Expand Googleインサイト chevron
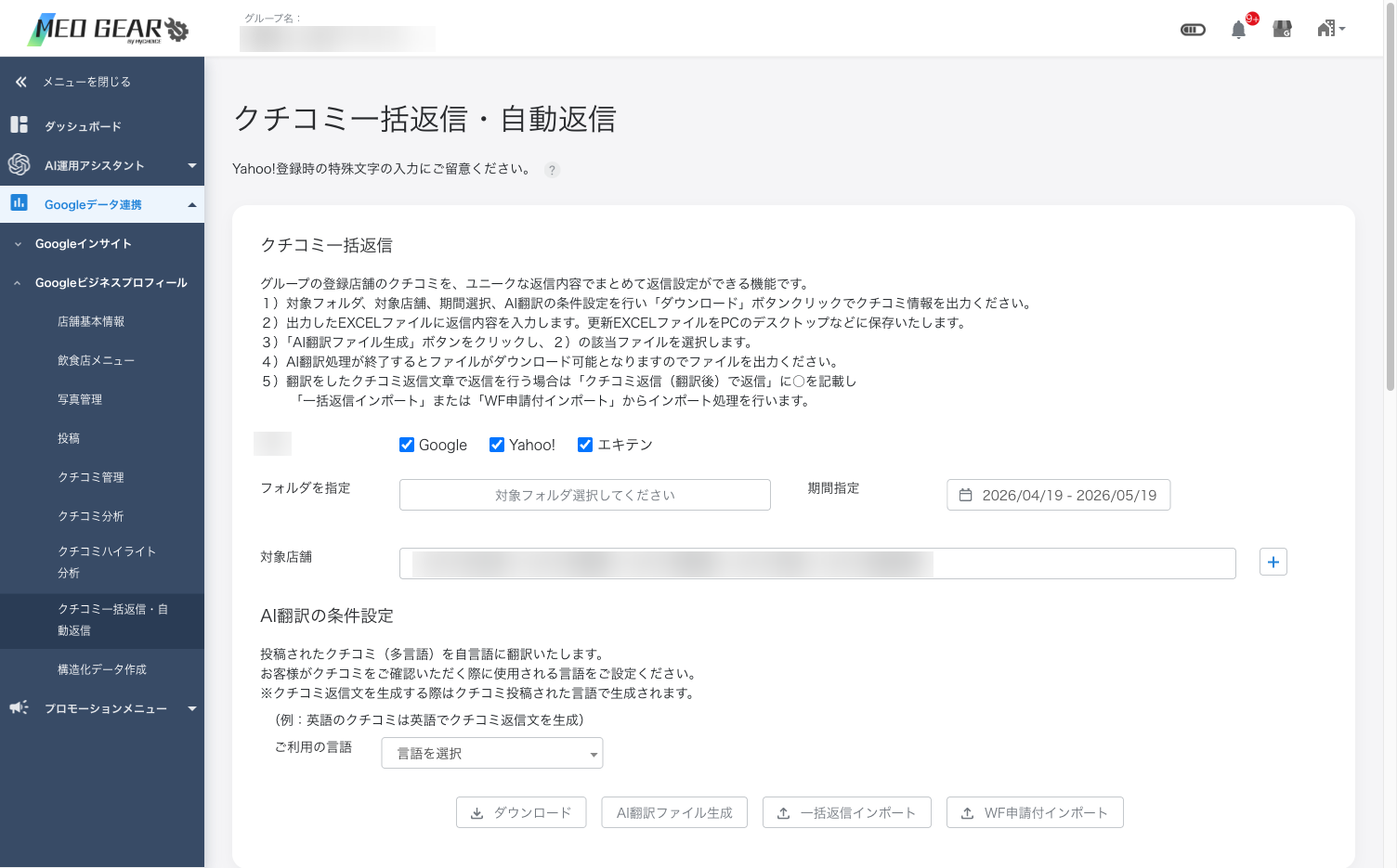The image size is (1397, 868). (x=18, y=244)
